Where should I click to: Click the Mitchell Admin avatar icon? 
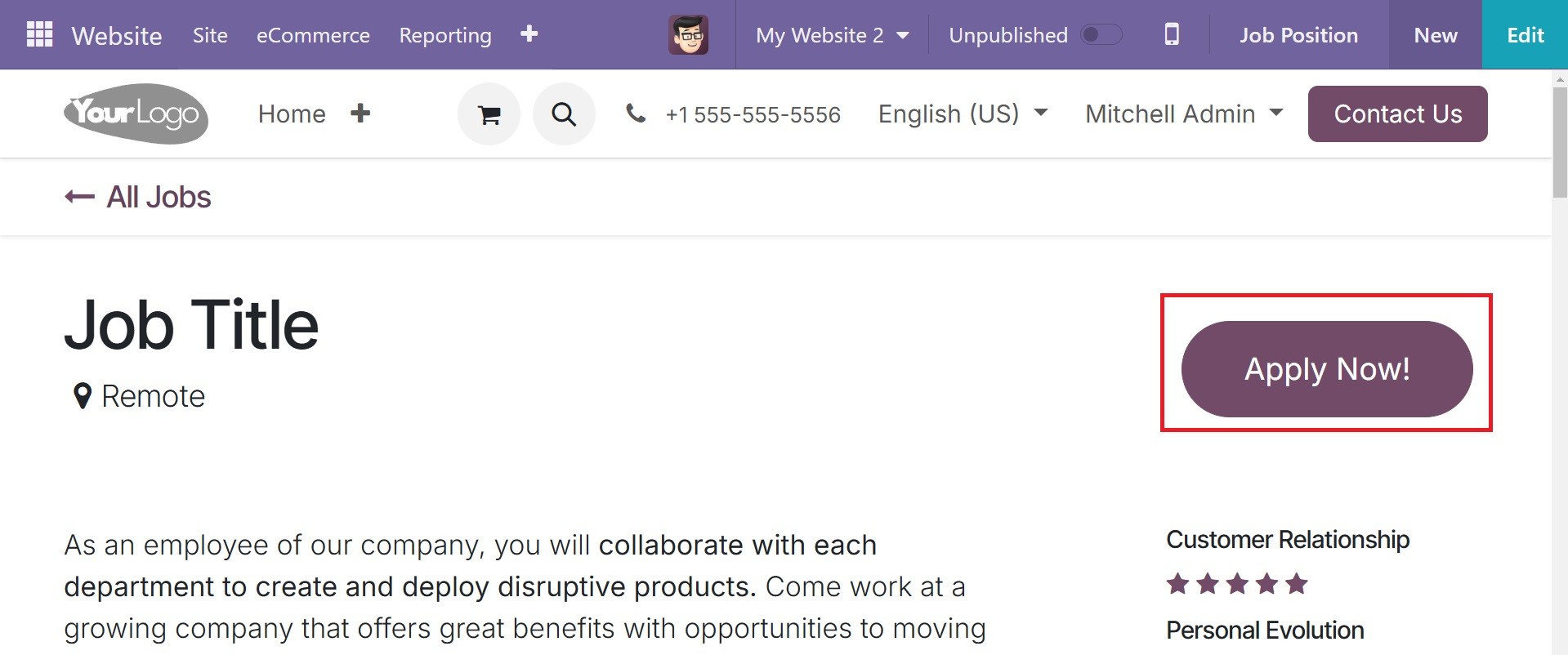(x=688, y=35)
